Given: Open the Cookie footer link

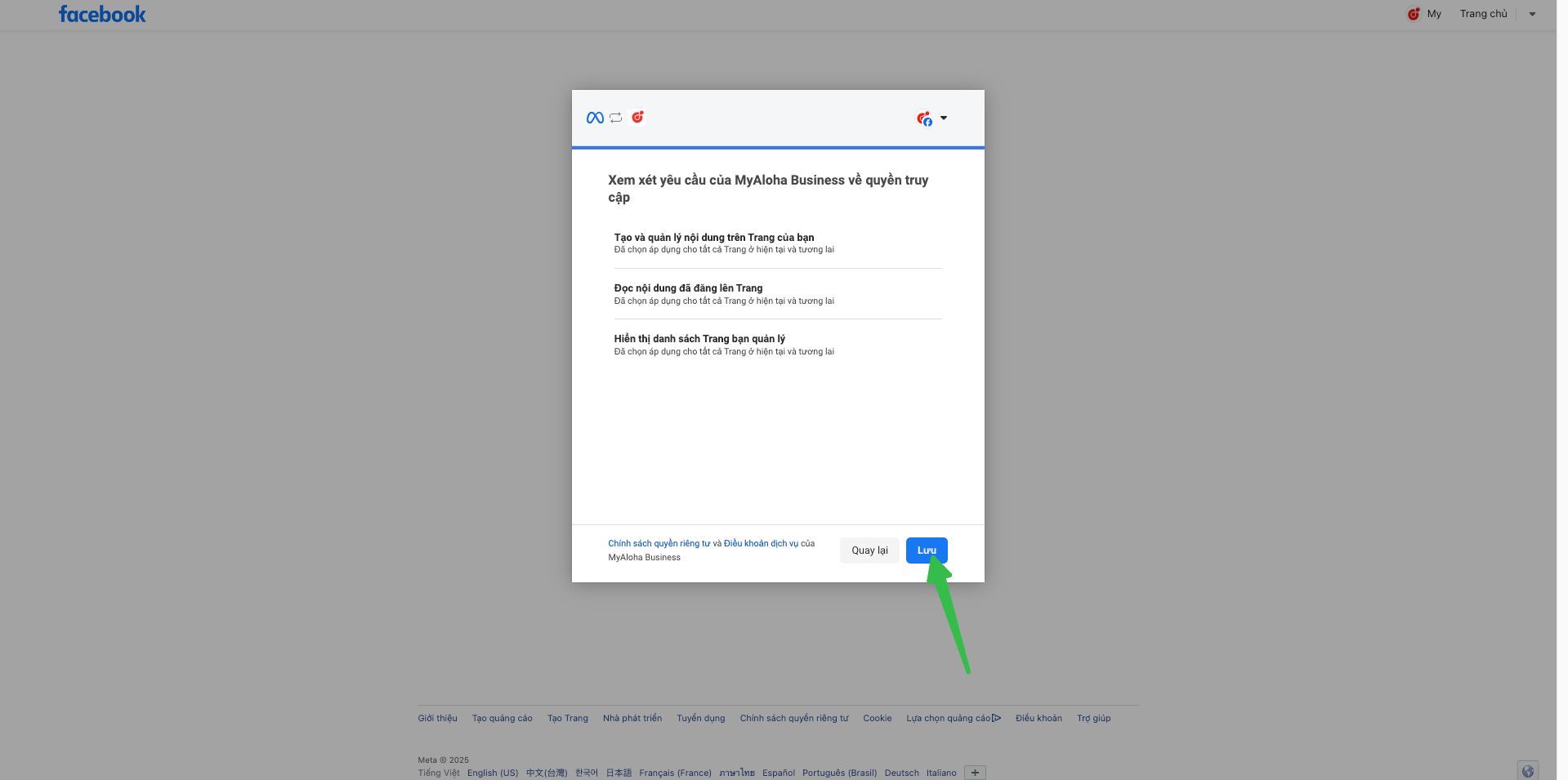Looking at the screenshot, I should [877, 718].
